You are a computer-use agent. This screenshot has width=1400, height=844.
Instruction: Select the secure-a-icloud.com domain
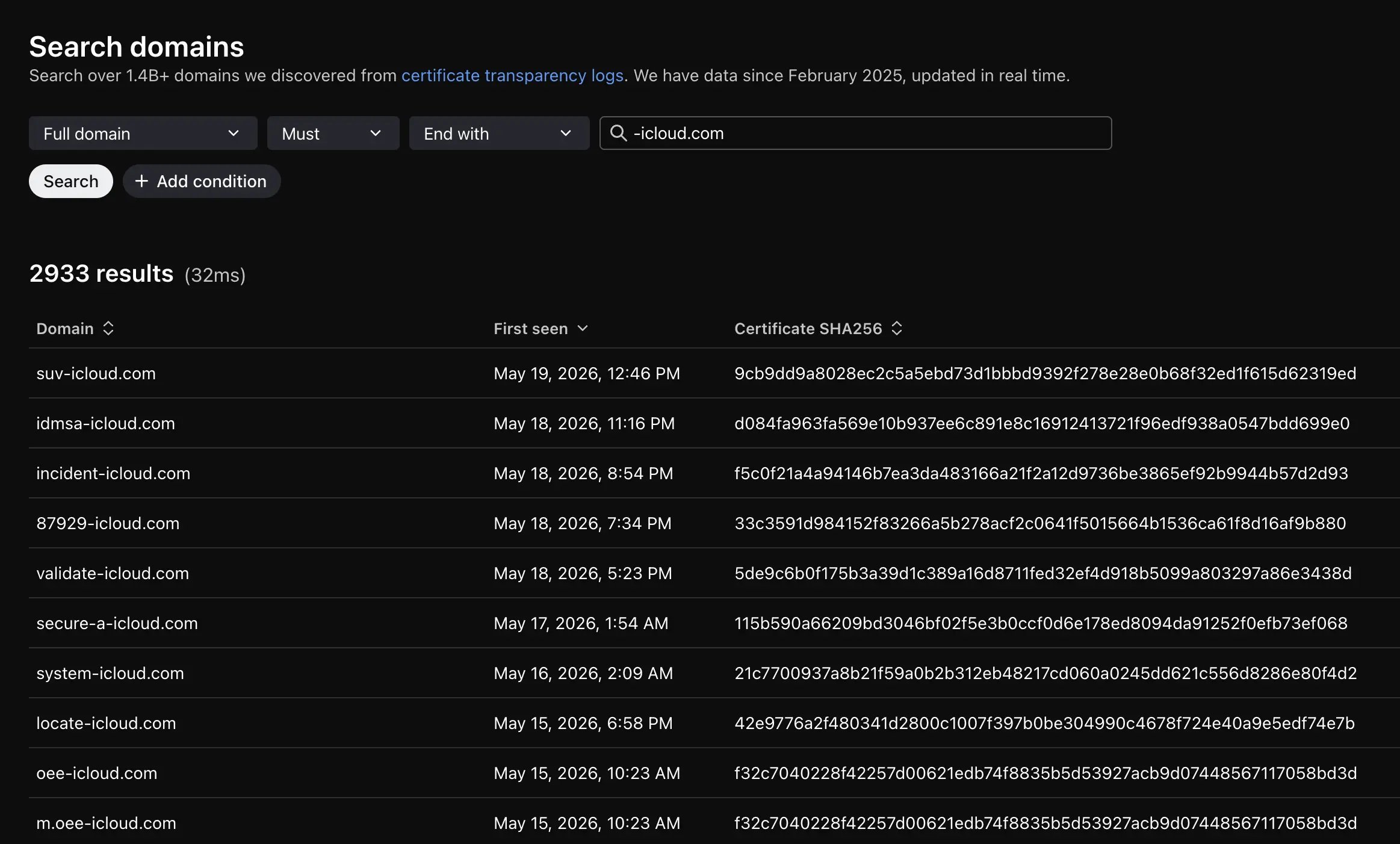[117, 623]
